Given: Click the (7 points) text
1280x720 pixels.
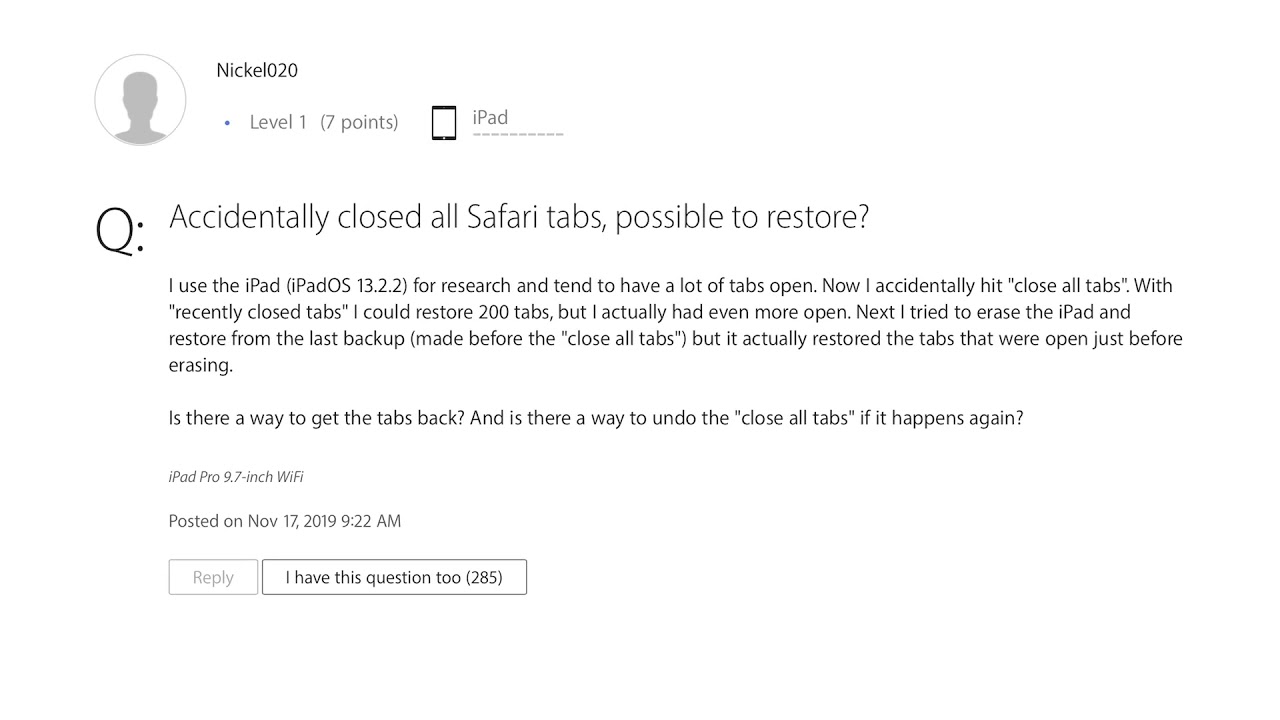Looking at the screenshot, I should coord(359,122).
